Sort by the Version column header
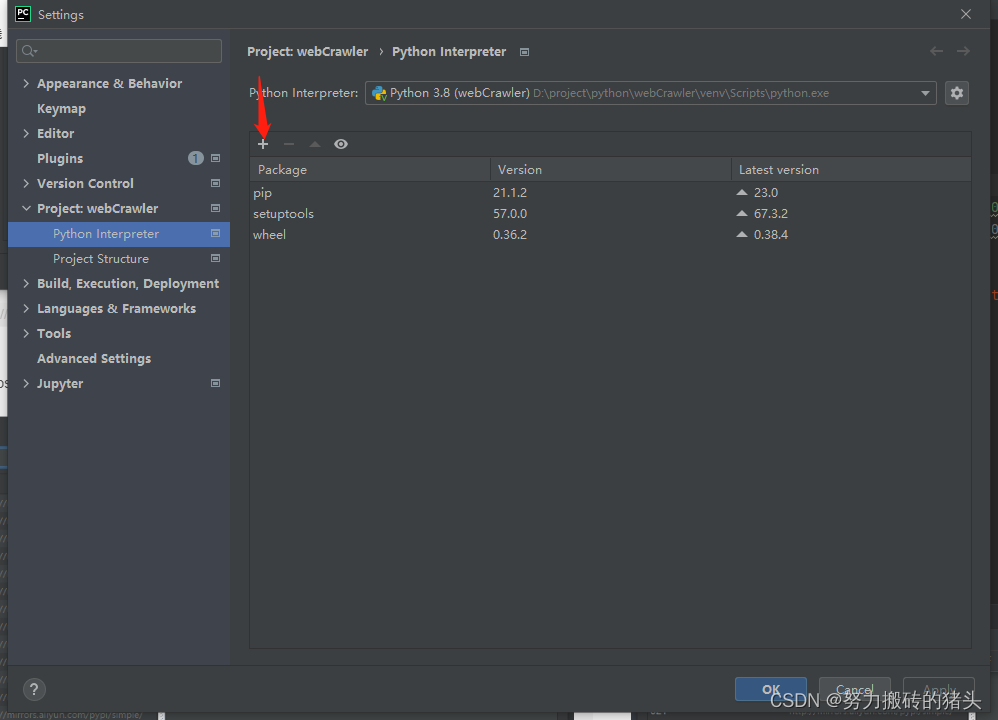This screenshot has height=720, width=998. pos(611,169)
